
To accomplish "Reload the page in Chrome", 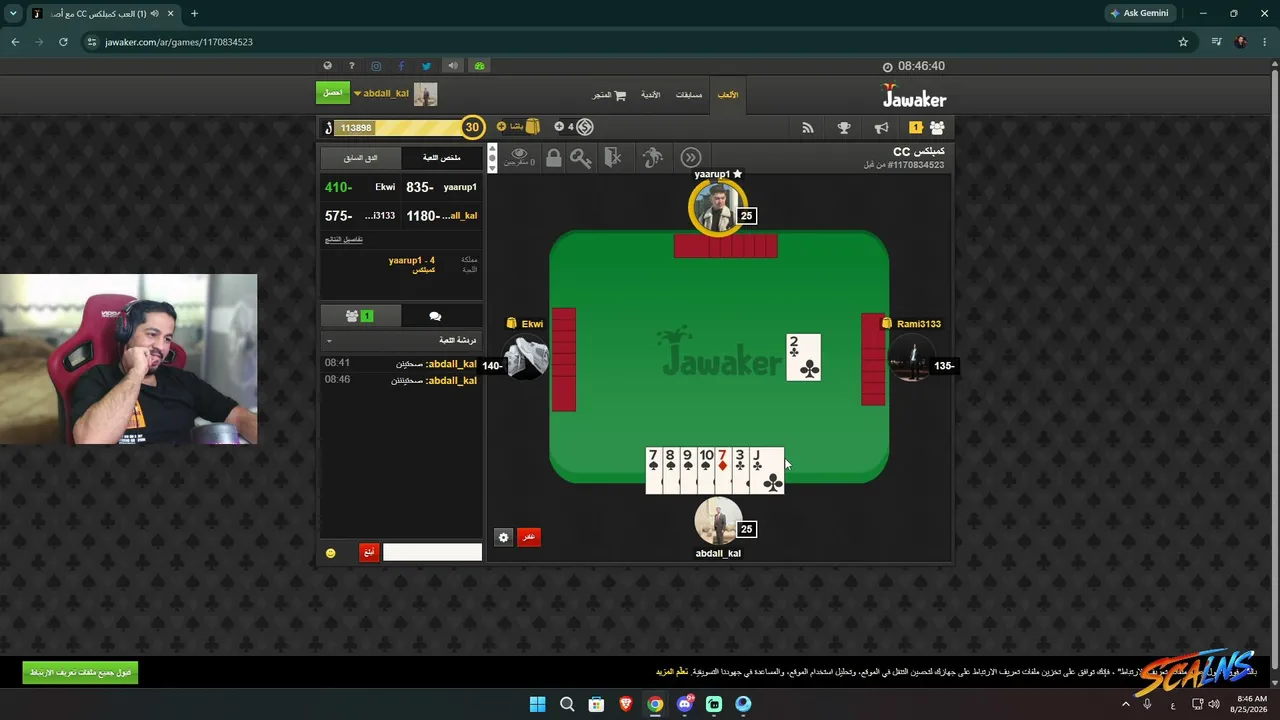I will (x=63, y=42).
